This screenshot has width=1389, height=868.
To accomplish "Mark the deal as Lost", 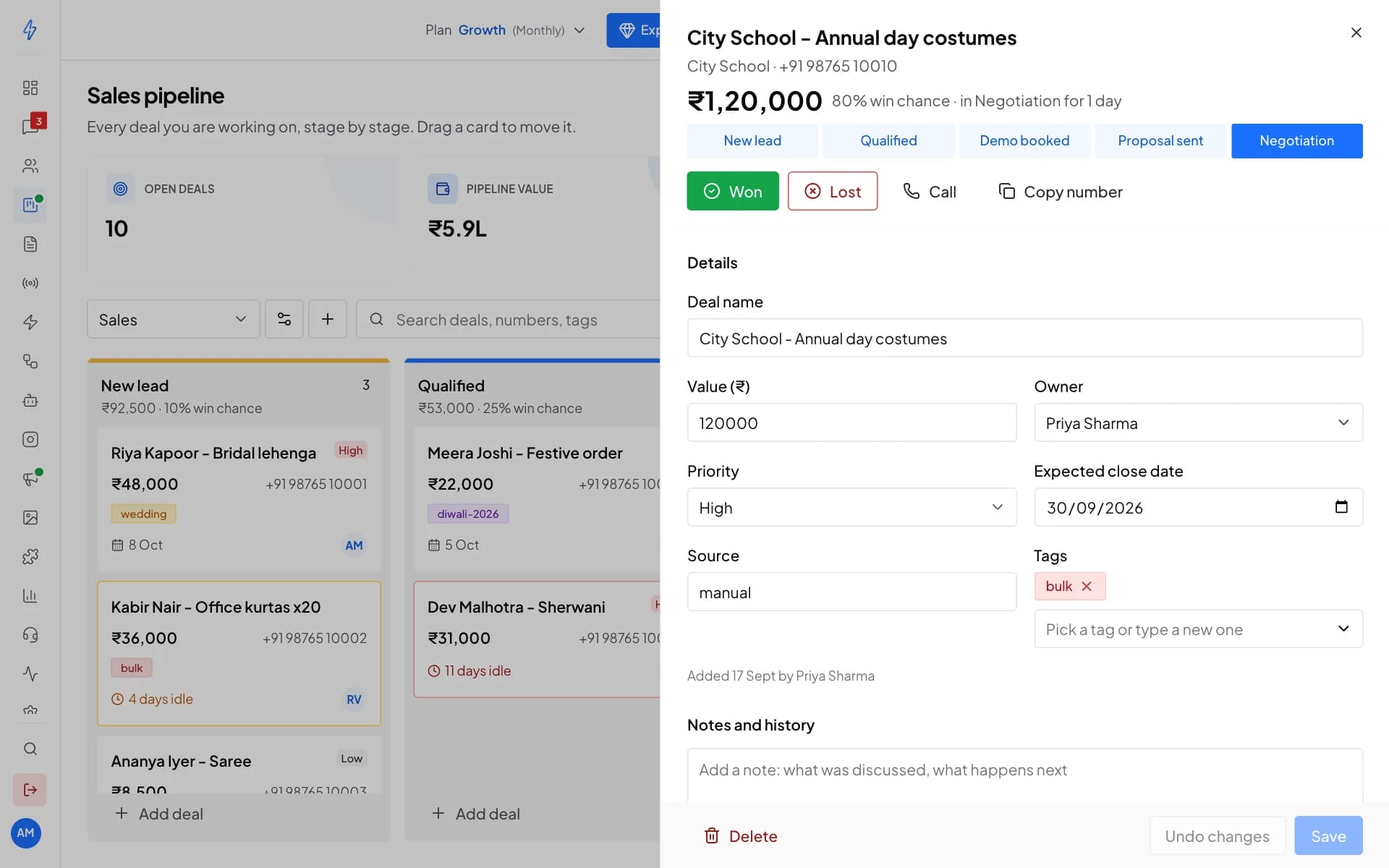I will click(x=833, y=191).
